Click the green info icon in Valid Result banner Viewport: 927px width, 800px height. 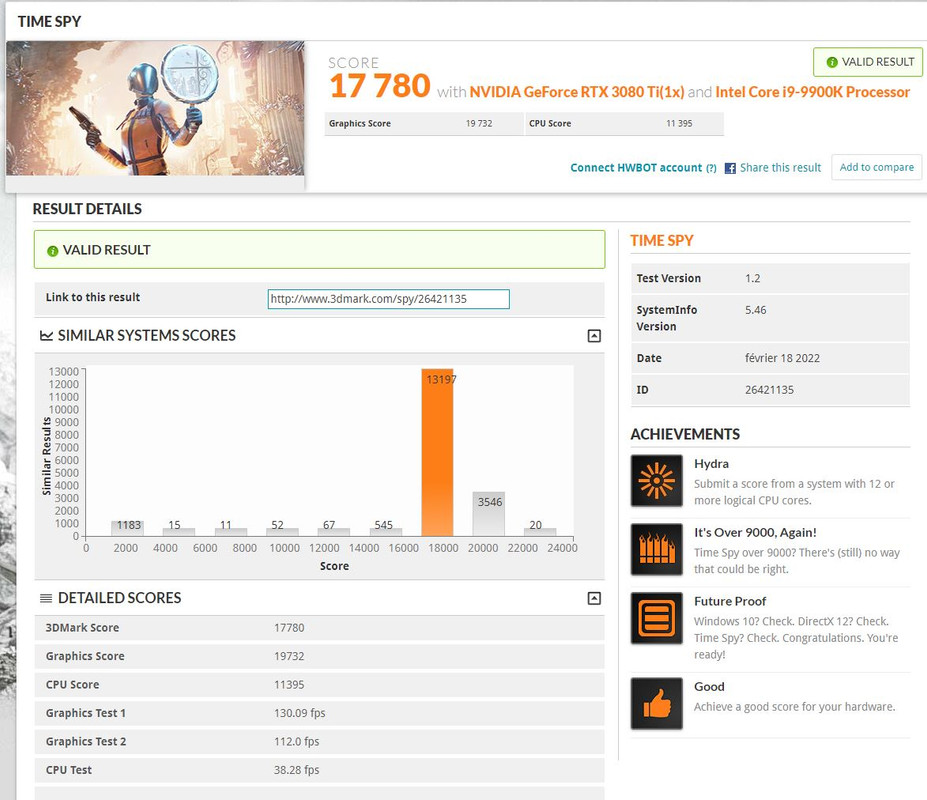tap(53, 251)
